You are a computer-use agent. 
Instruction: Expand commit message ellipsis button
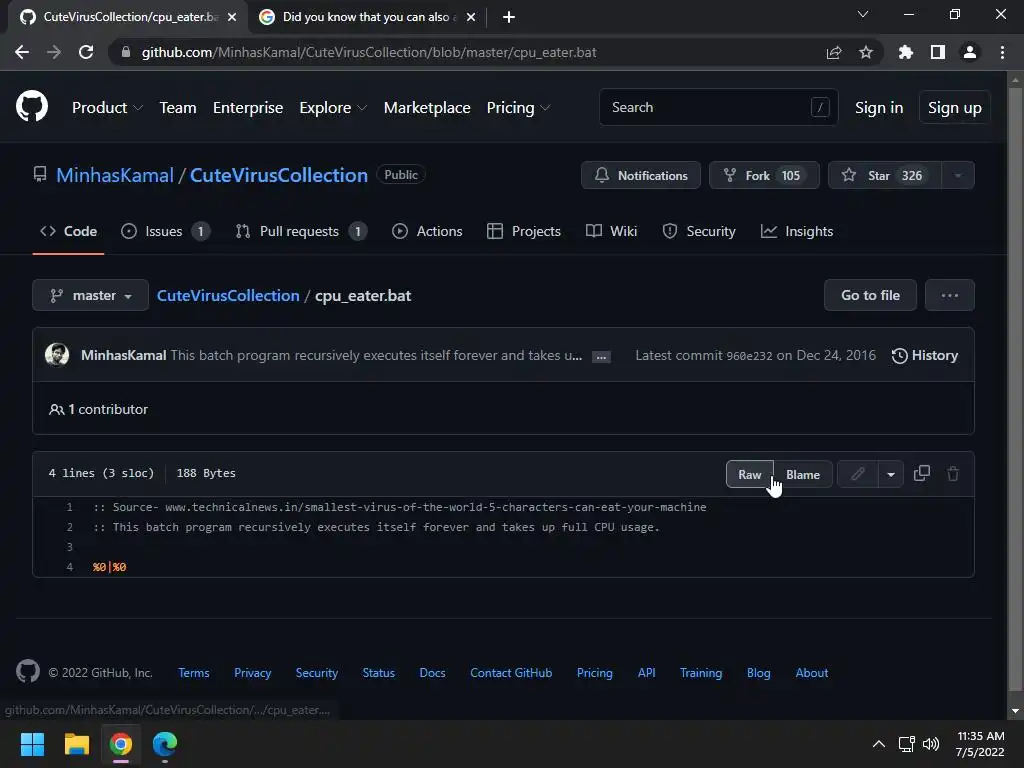click(601, 357)
